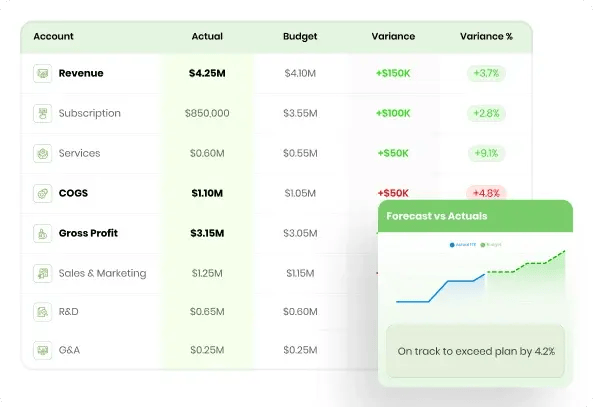Click the green budget legend dot

[x=483, y=245]
